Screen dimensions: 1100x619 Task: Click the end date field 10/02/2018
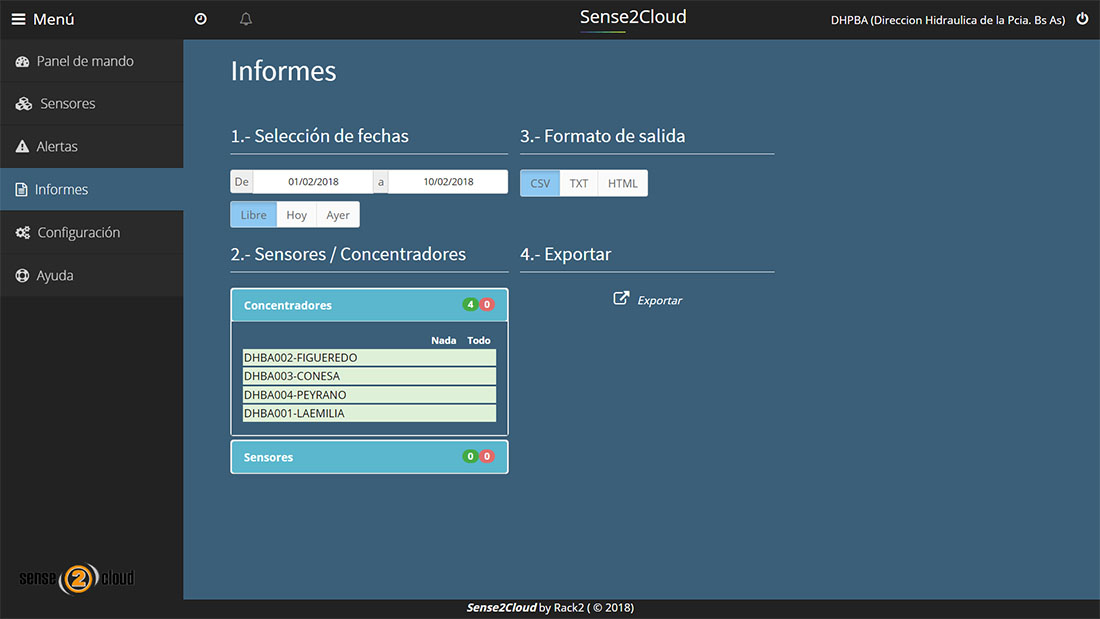448,182
